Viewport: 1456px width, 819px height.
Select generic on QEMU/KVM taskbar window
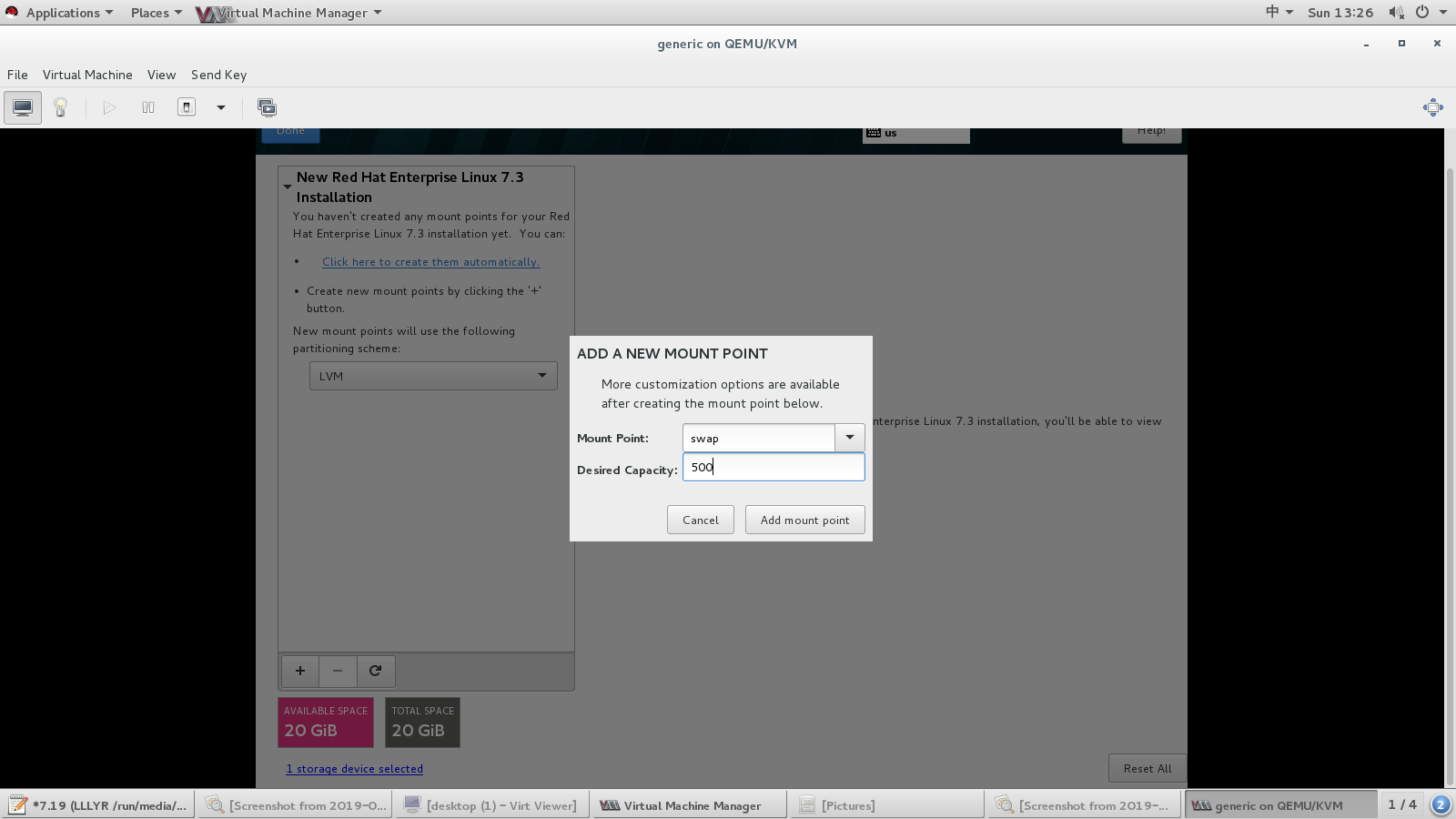coord(1280,805)
